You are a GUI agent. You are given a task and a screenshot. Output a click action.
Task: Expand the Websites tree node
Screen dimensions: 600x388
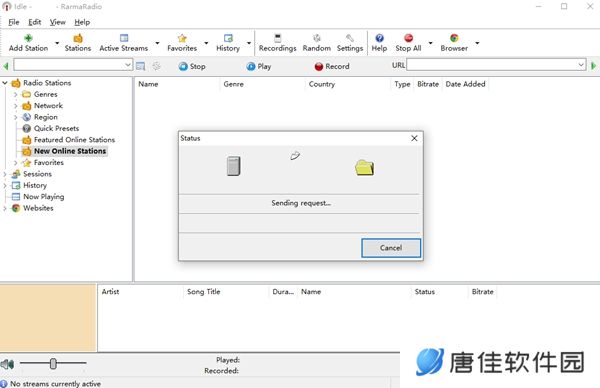(5, 208)
